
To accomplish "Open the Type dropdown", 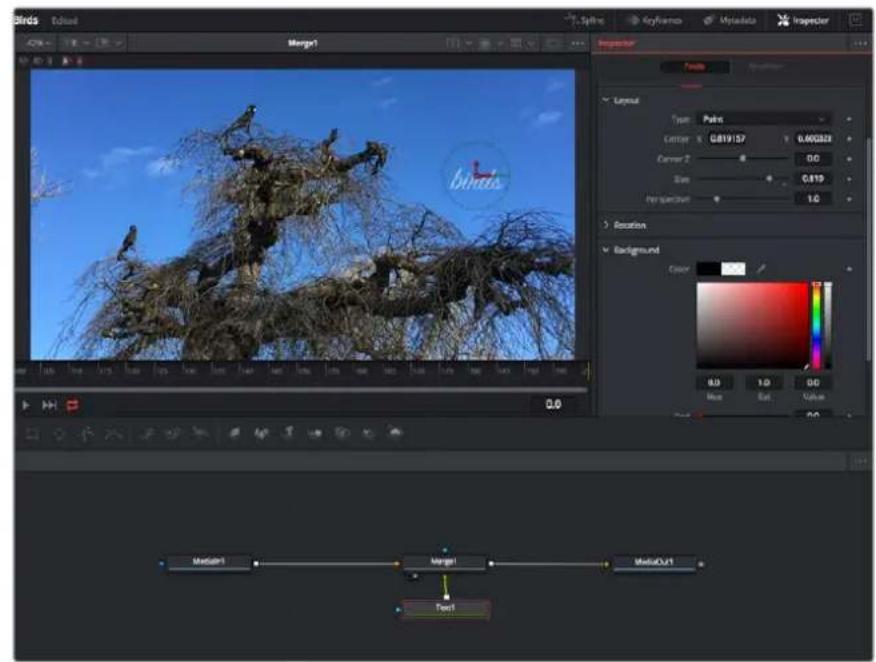I will (x=763, y=119).
